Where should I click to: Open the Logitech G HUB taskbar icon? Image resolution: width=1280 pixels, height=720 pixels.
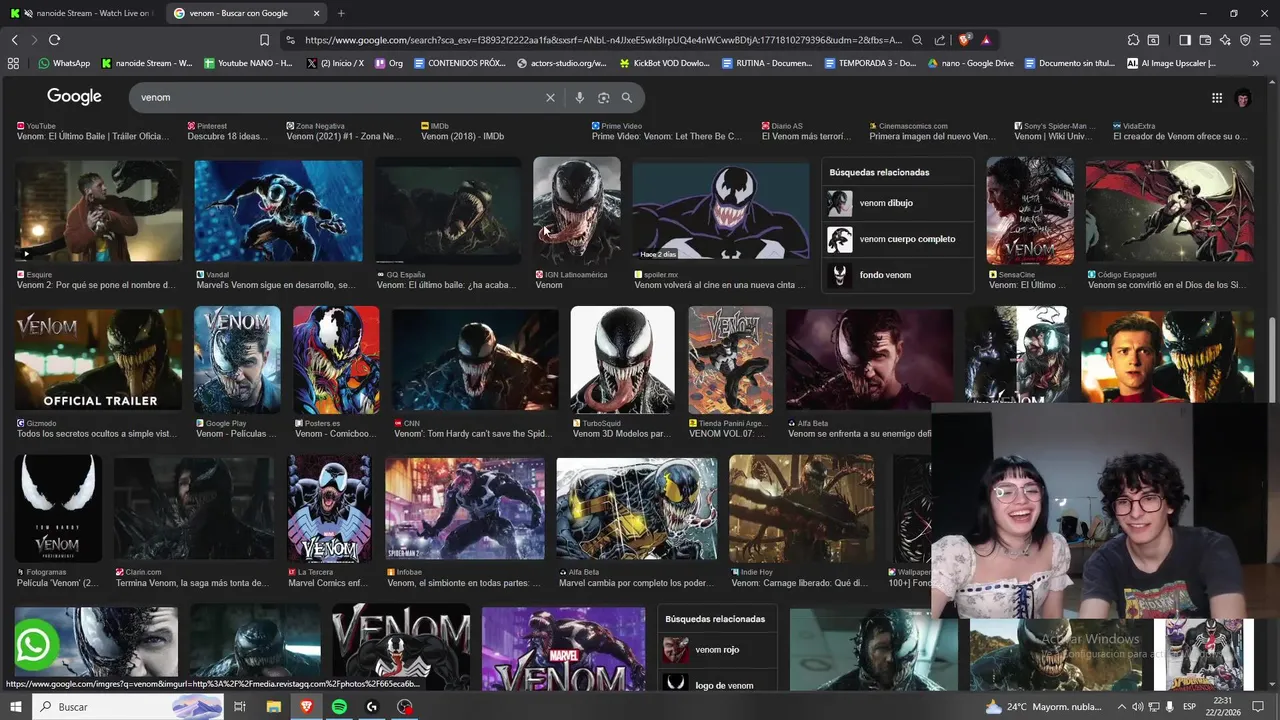[x=372, y=706]
